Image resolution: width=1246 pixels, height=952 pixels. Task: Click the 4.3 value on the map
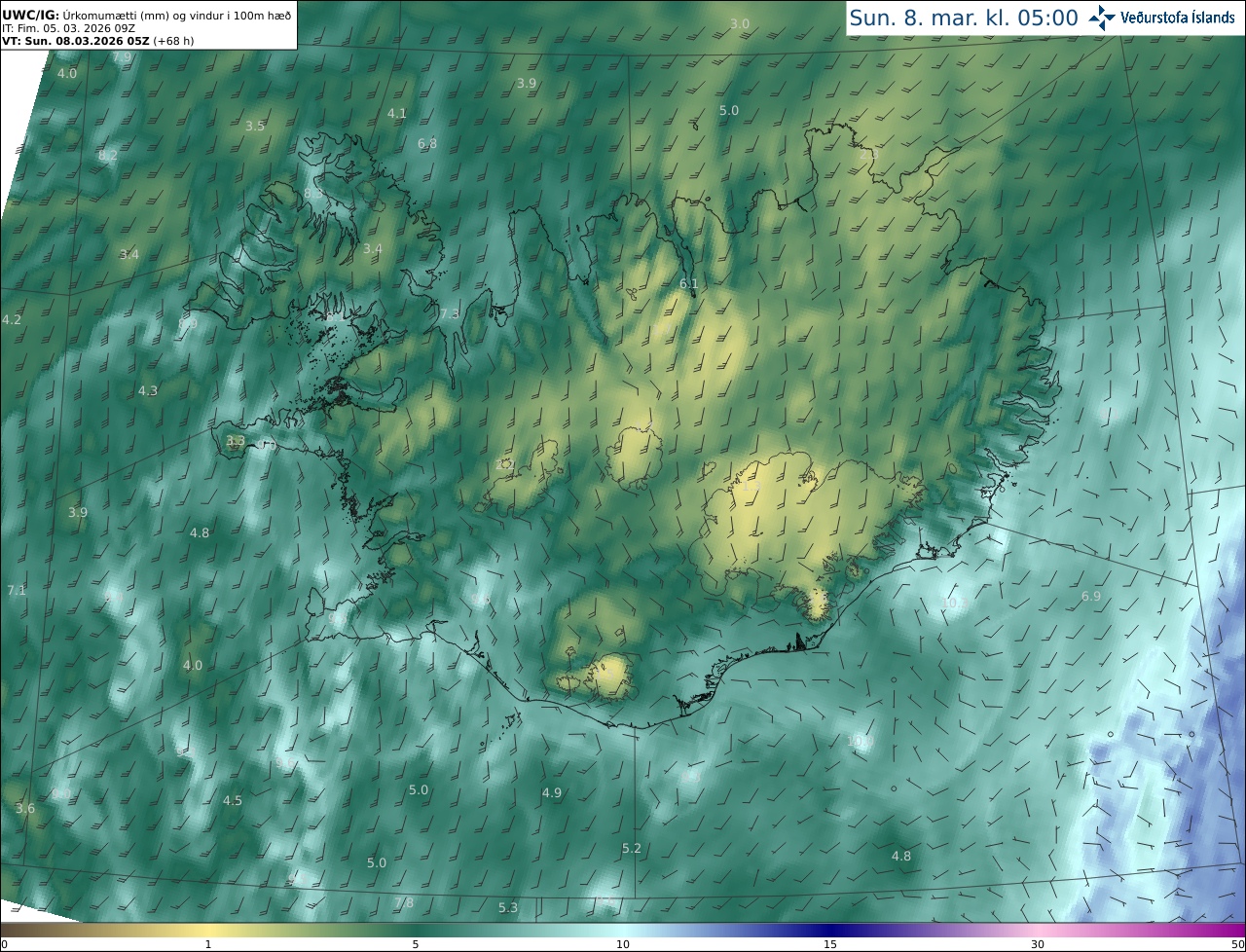point(148,390)
